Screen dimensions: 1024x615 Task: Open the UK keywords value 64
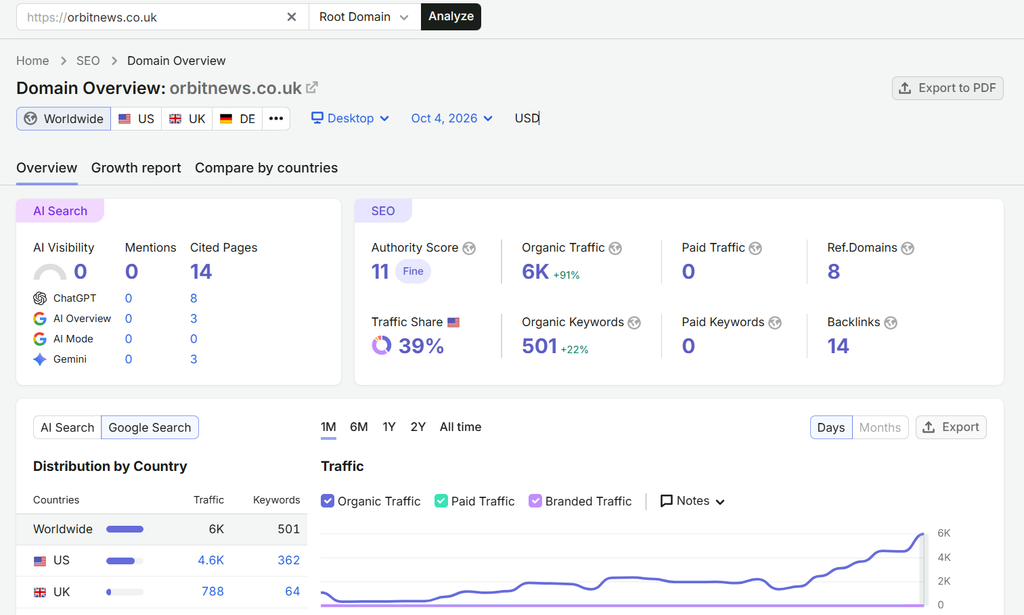pyautogui.click(x=292, y=591)
